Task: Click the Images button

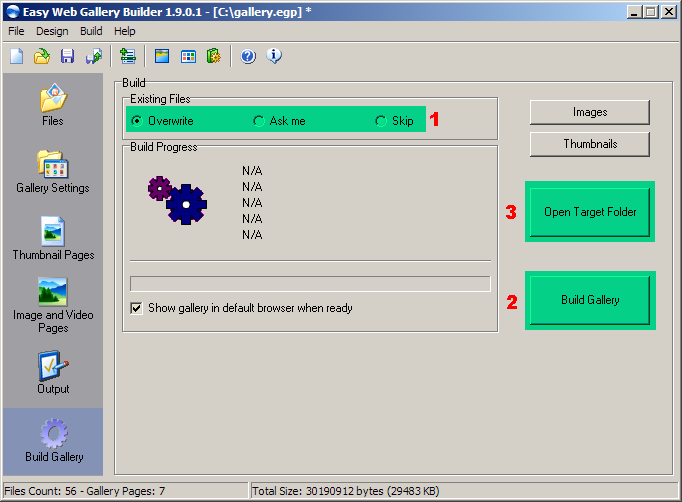Action: point(590,112)
